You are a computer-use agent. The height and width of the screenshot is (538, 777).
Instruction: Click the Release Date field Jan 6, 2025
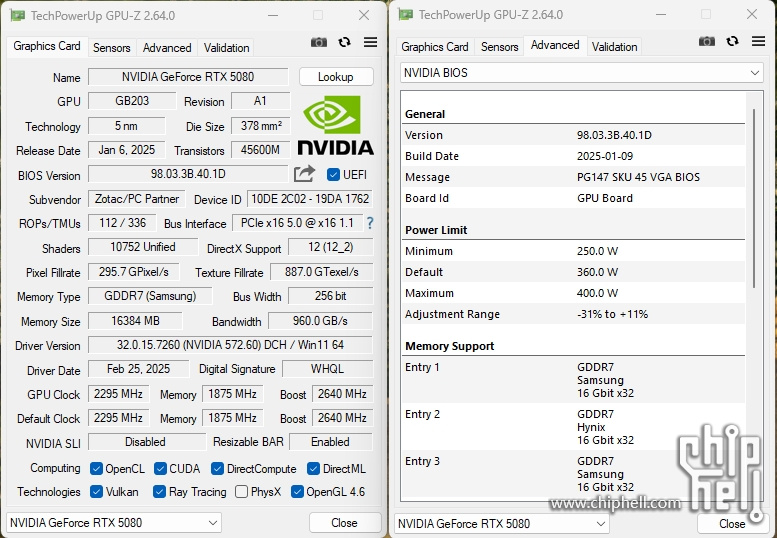tap(126, 150)
